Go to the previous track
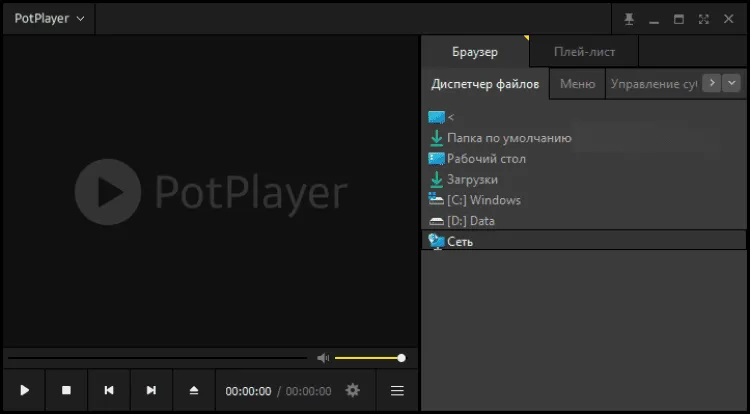Image resolution: width=750 pixels, height=414 pixels. click(x=109, y=391)
